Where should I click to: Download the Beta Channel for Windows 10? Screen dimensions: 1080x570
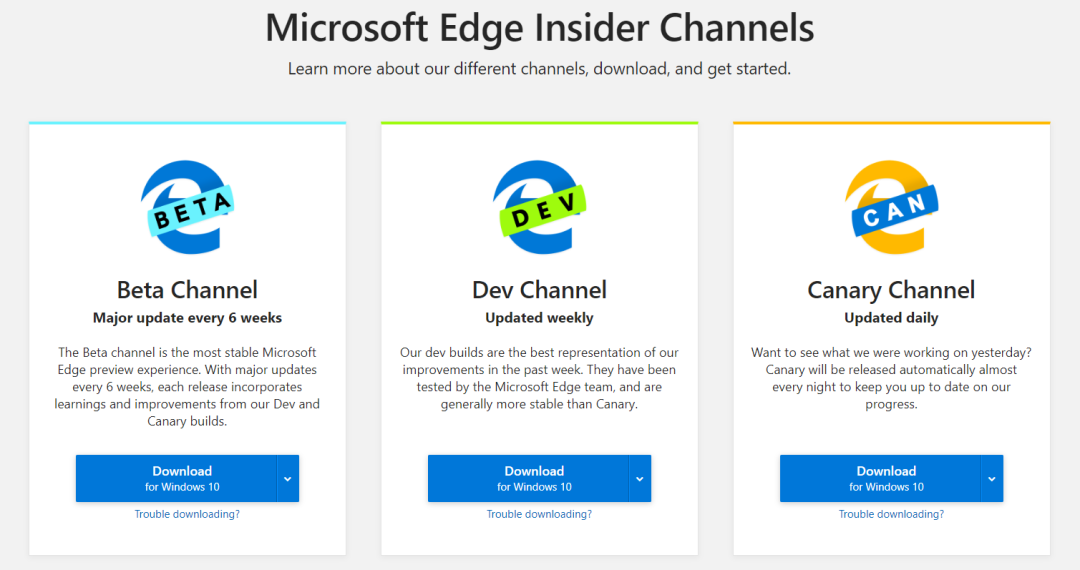click(x=176, y=478)
